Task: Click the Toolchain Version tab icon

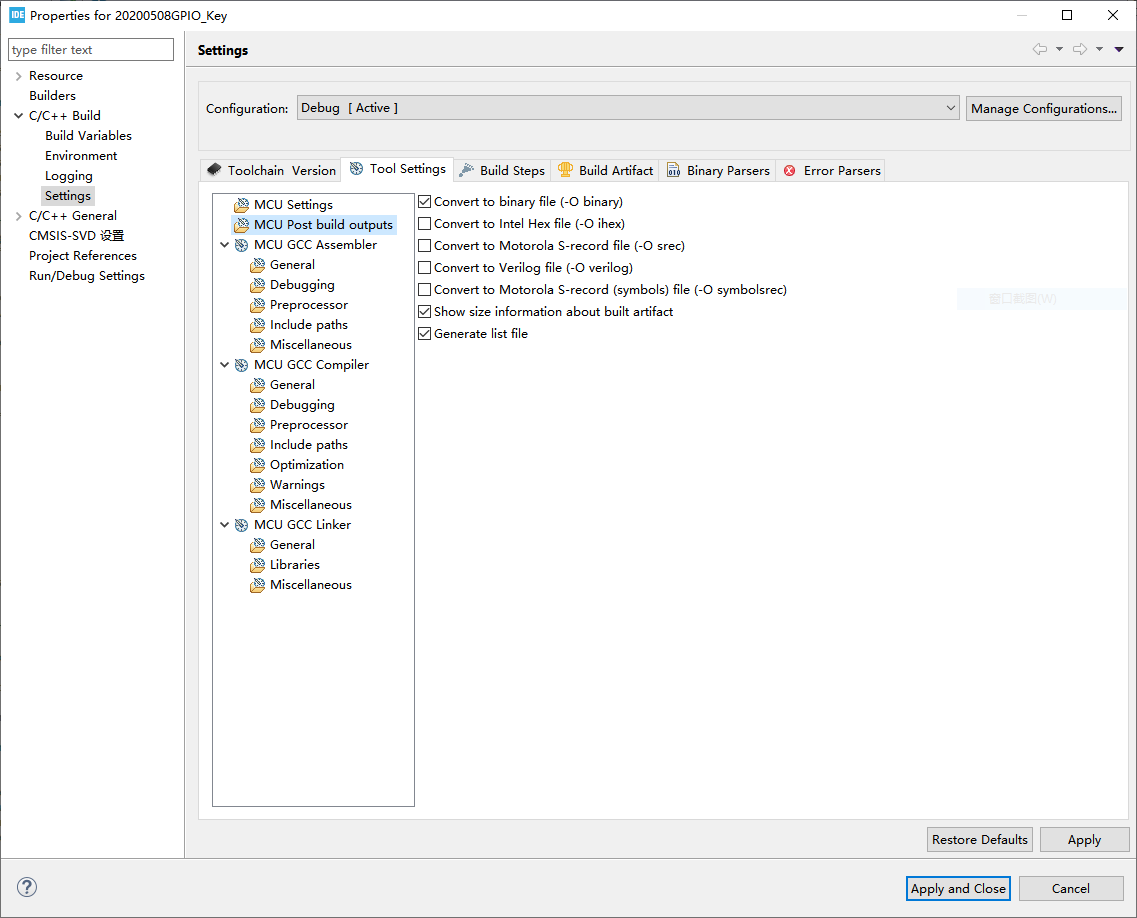Action: click(x=215, y=170)
